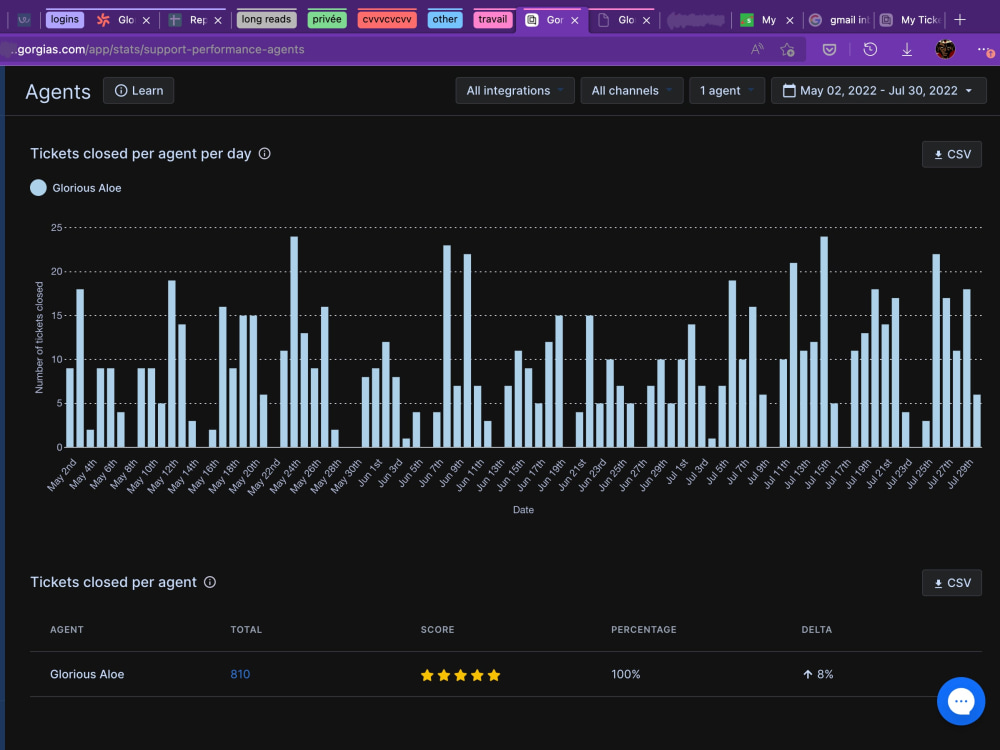Download CSV for tickets closed per agent per day
Screen dimensions: 1000x750
(x=952, y=154)
